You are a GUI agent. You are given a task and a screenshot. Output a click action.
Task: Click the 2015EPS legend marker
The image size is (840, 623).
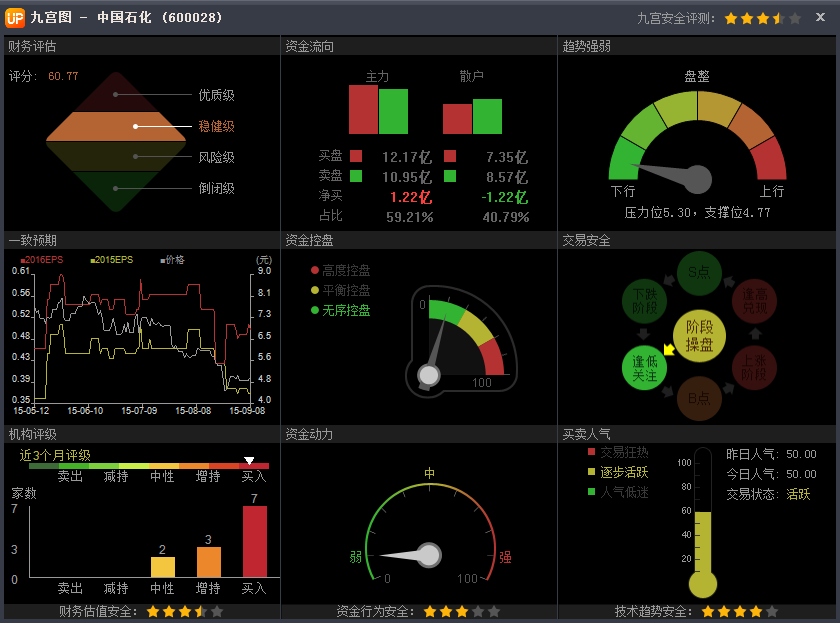(x=93, y=260)
